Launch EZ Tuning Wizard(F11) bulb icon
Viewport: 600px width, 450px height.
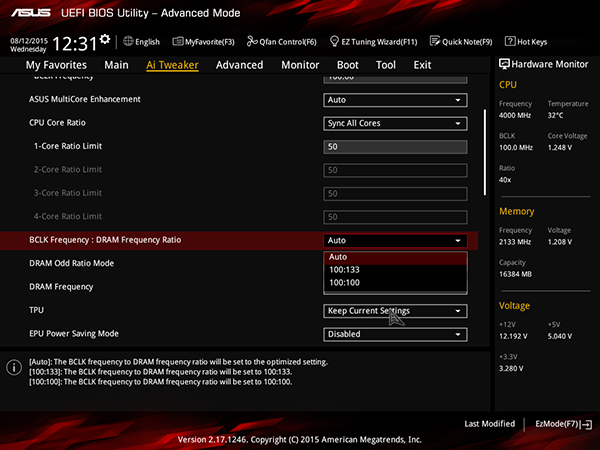tap(334, 41)
